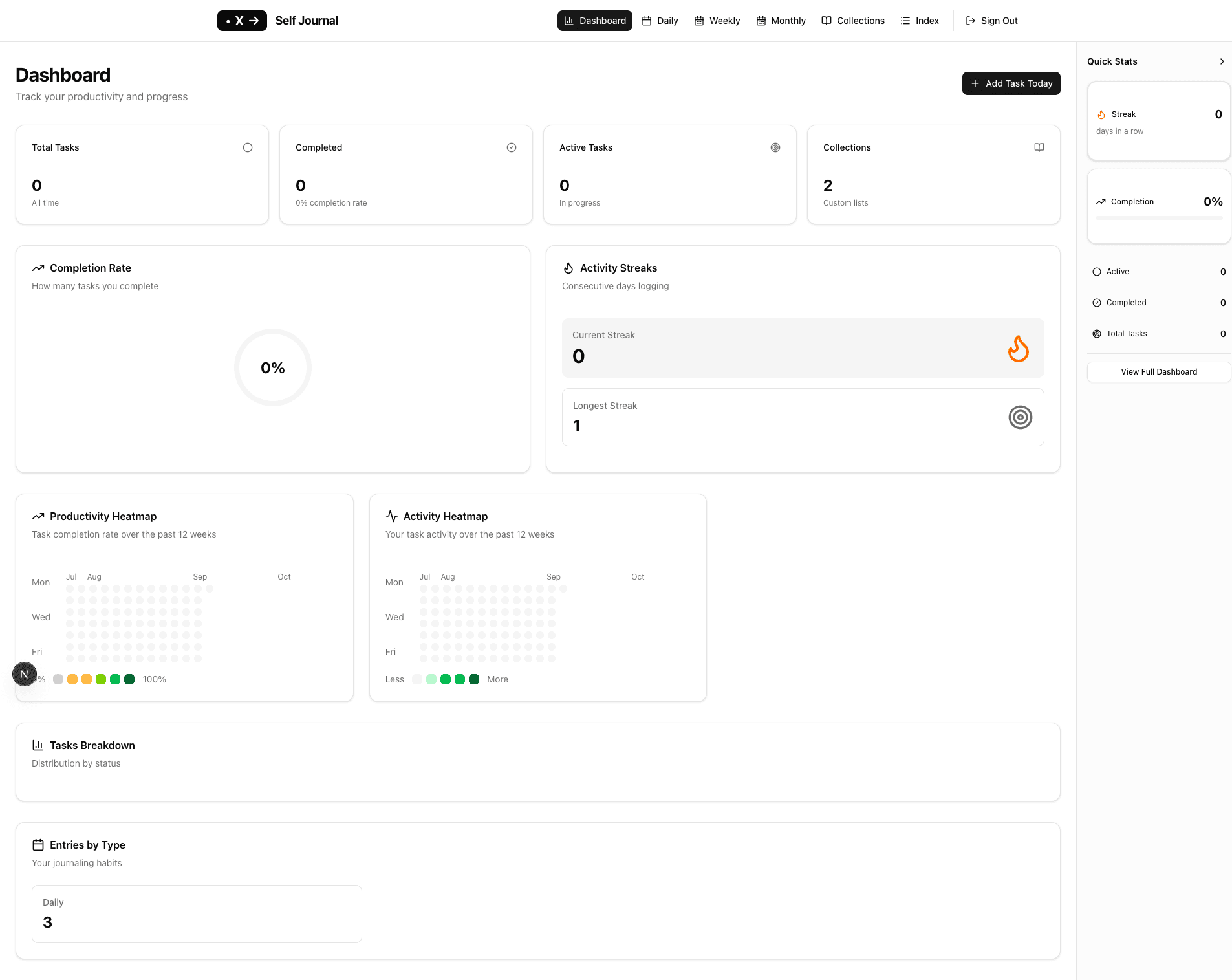Click the Self Journal logo icon
This screenshot has height=980, width=1232.
pyautogui.click(x=242, y=21)
